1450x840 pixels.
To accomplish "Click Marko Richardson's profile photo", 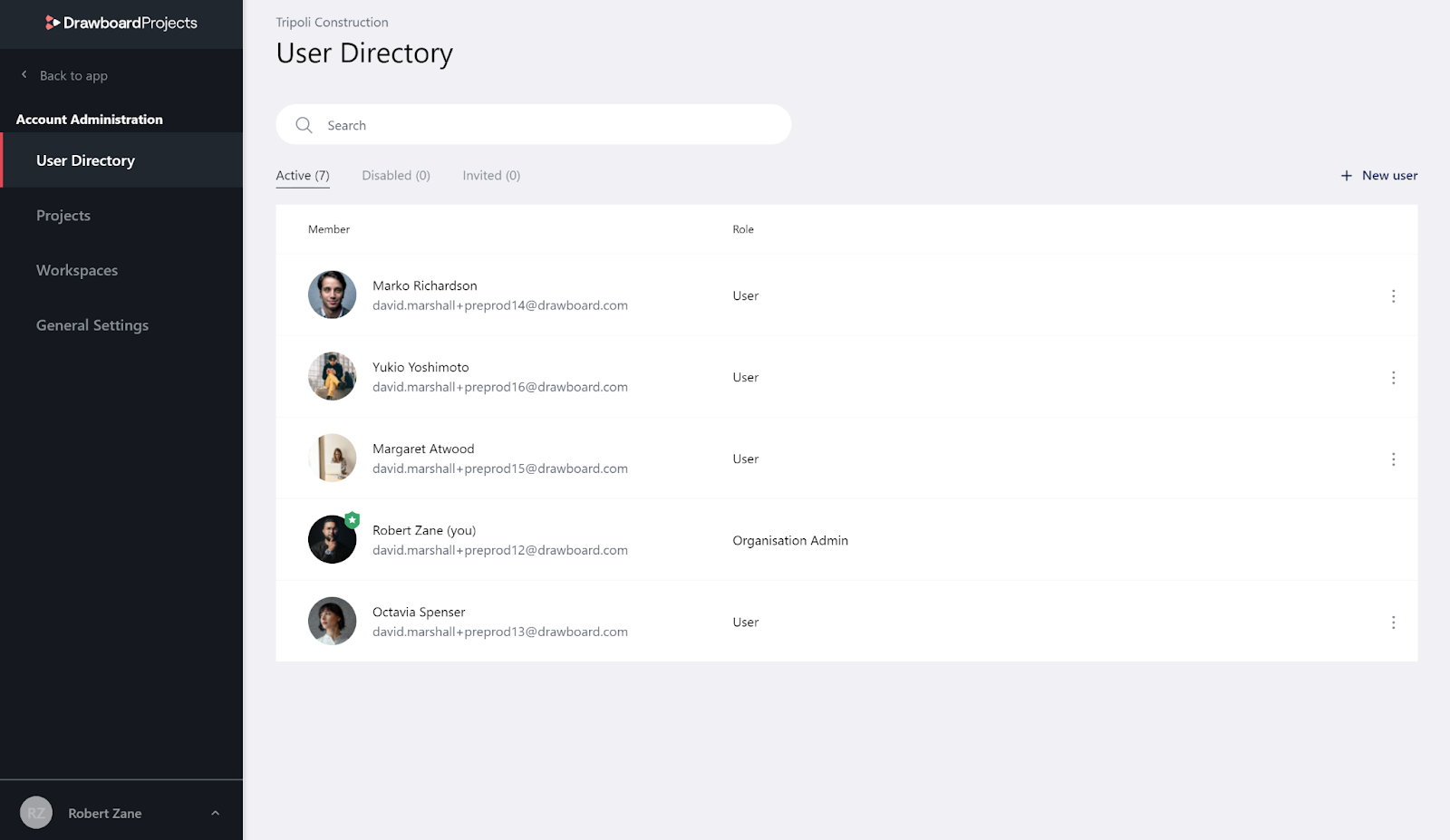I will pyautogui.click(x=332, y=294).
